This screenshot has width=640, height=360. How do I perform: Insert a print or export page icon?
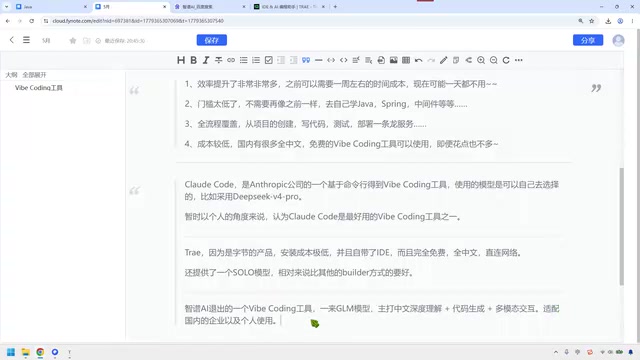point(381,60)
